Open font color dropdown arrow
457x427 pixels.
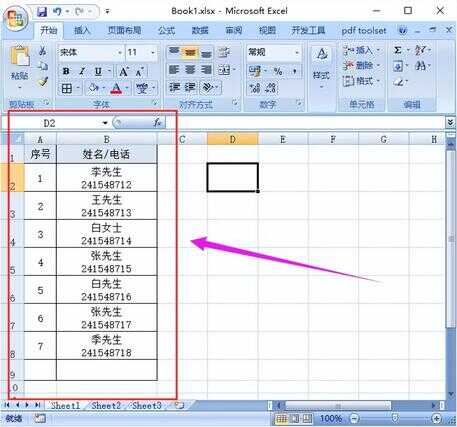click(127, 89)
